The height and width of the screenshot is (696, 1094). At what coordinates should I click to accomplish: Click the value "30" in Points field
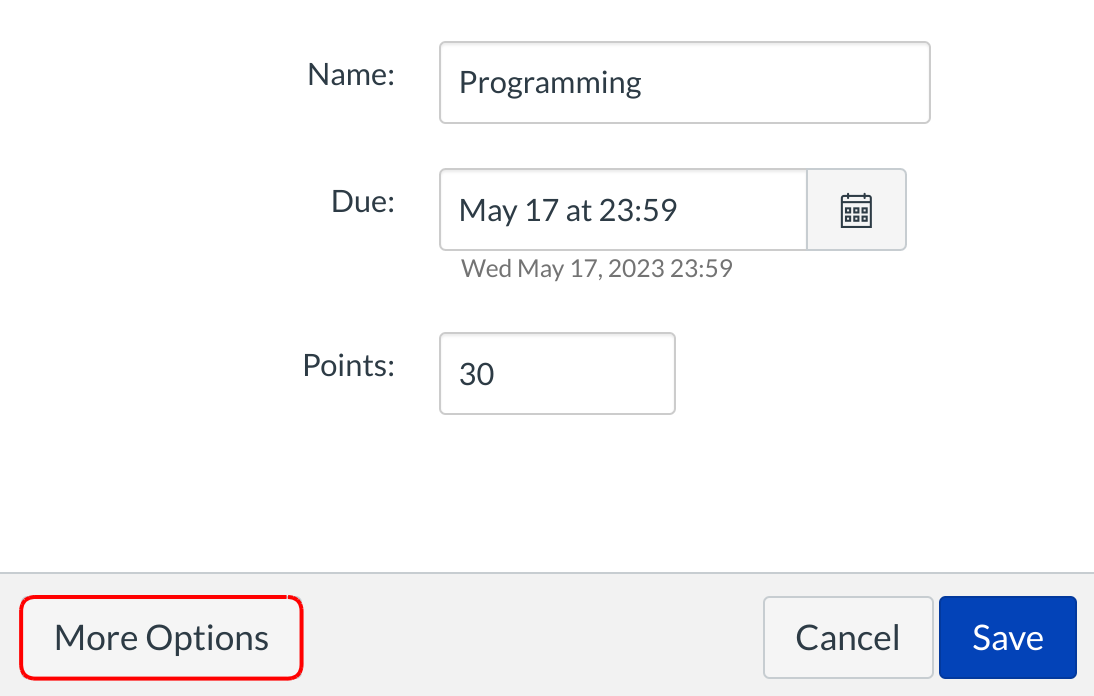pos(477,374)
